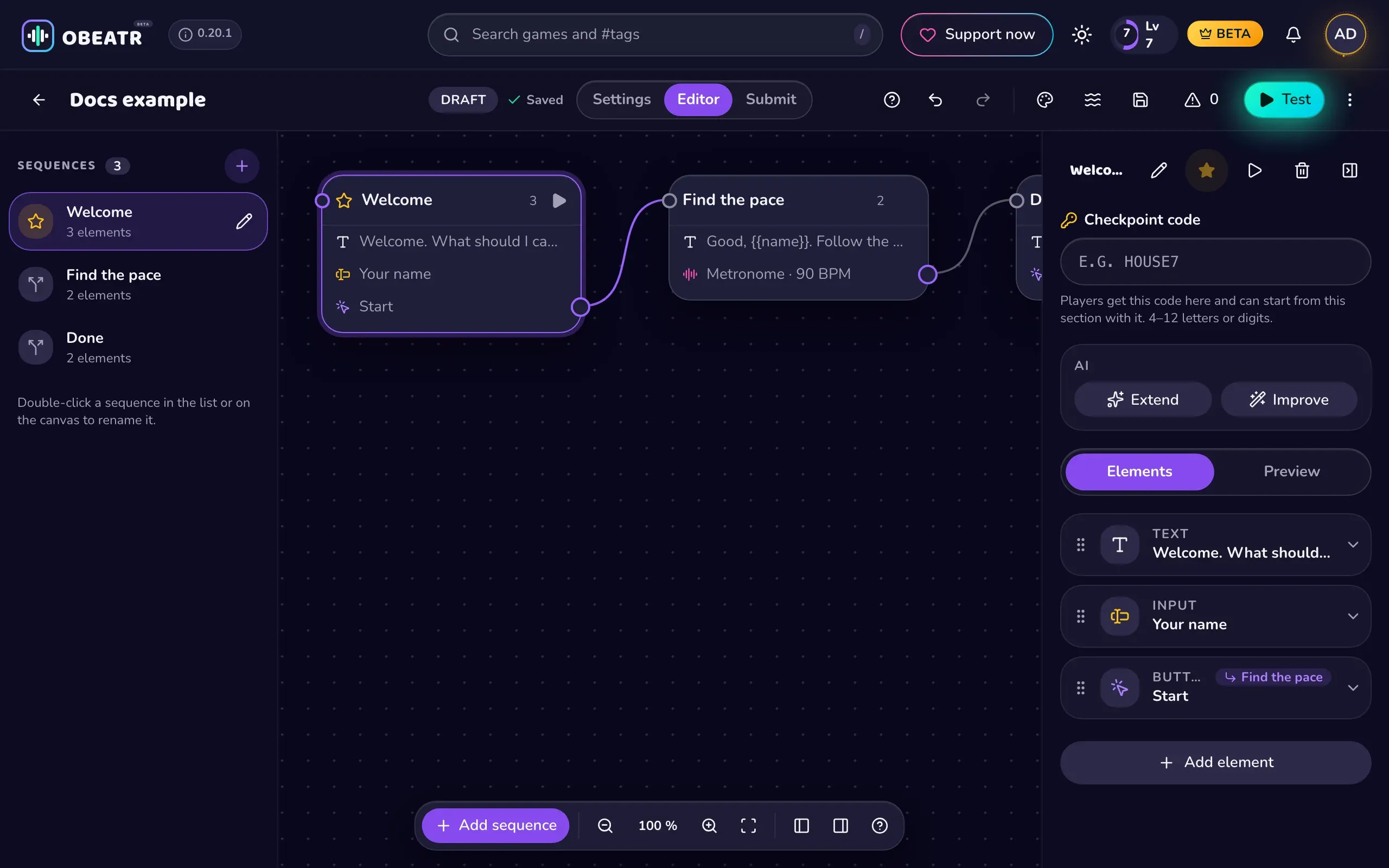Screen dimensions: 1389x868
Task: Zoom out the canvas
Action: pos(605,826)
